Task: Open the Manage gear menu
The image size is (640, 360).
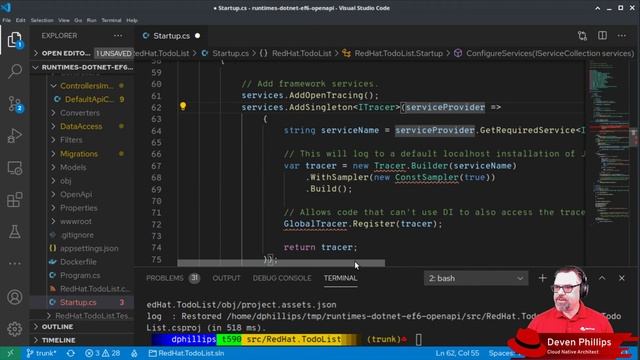Action: point(15,329)
